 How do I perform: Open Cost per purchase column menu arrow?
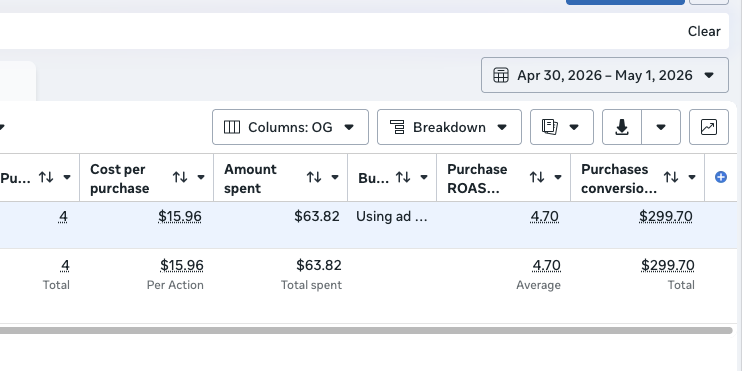tap(201, 177)
